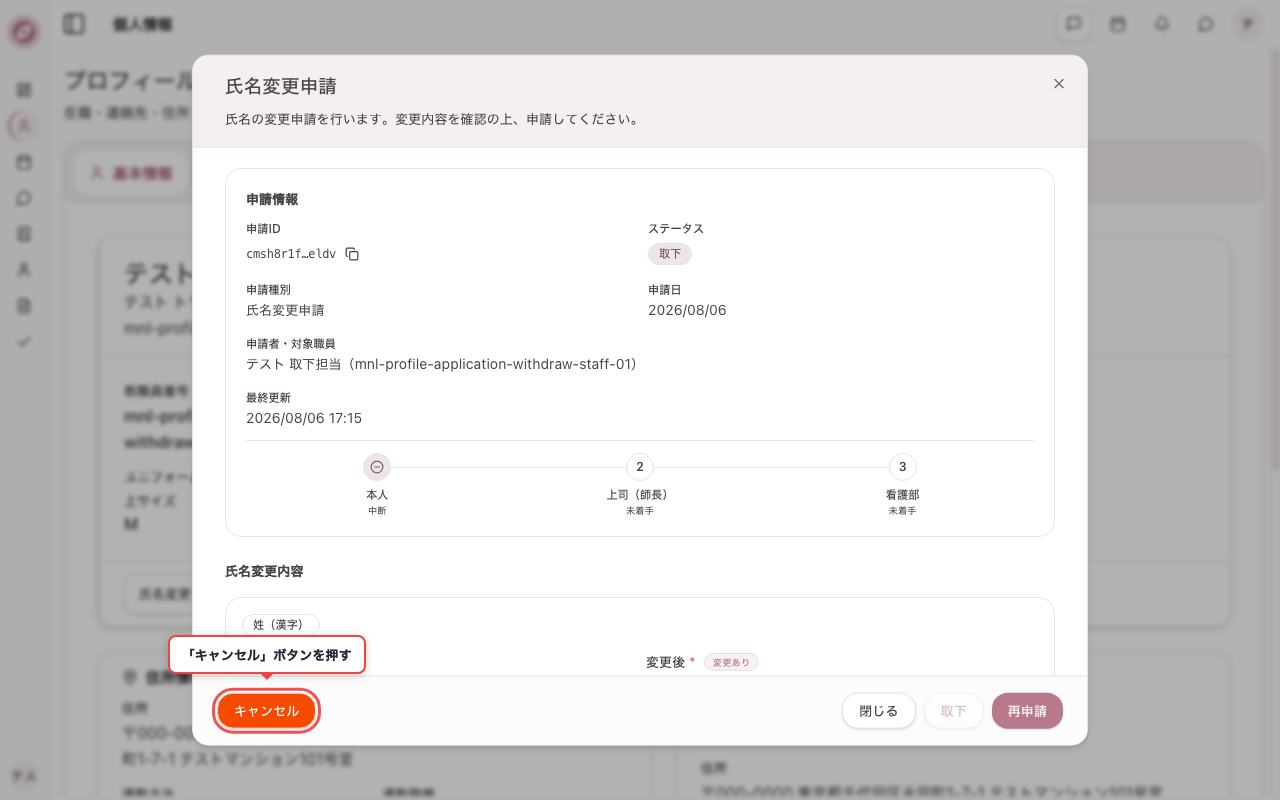Click the 中断 status under 本人
This screenshot has height=800, width=1280.
coord(377,511)
